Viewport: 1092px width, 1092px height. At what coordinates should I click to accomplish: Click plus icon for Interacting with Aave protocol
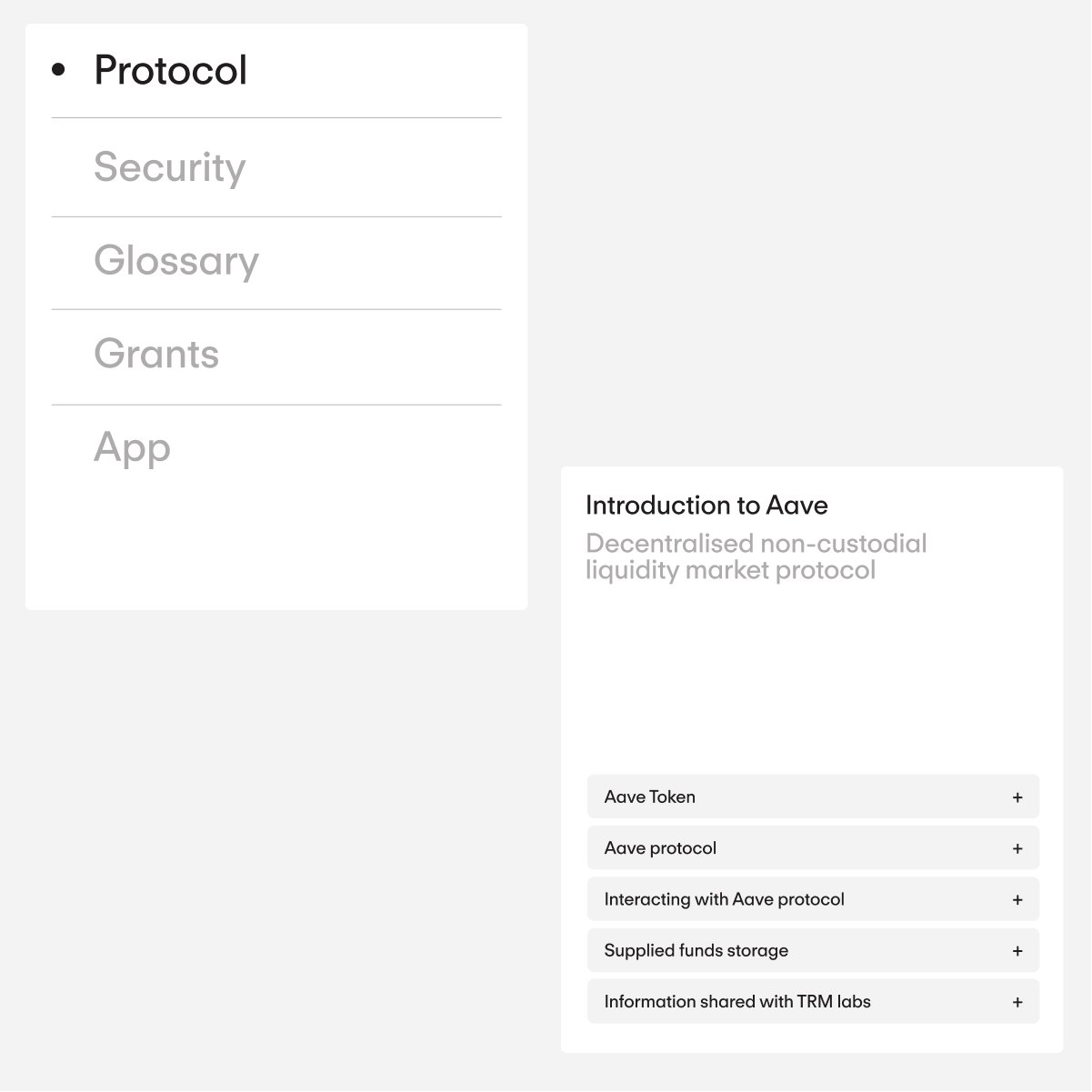pos(1017,900)
